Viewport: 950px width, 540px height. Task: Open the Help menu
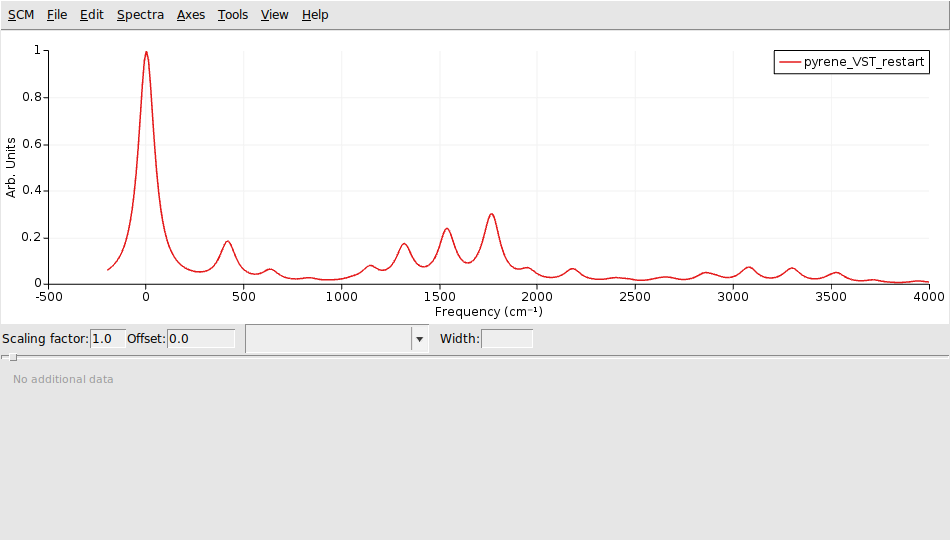[315, 15]
